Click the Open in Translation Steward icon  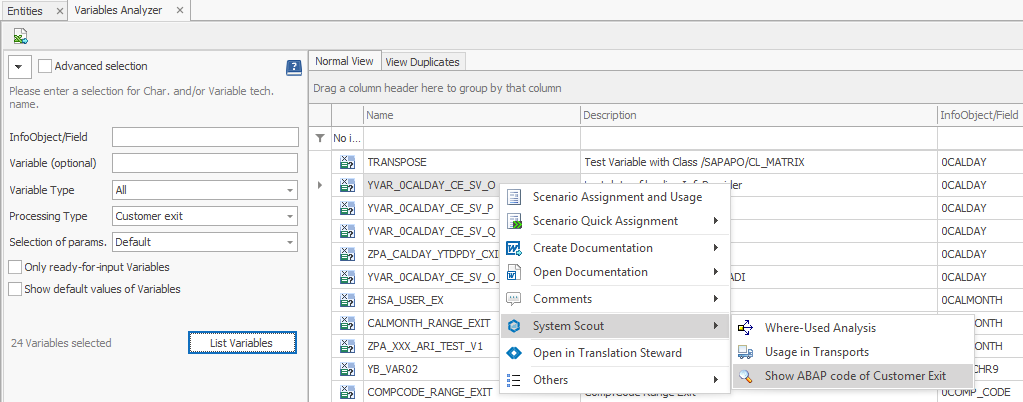[514, 353]
